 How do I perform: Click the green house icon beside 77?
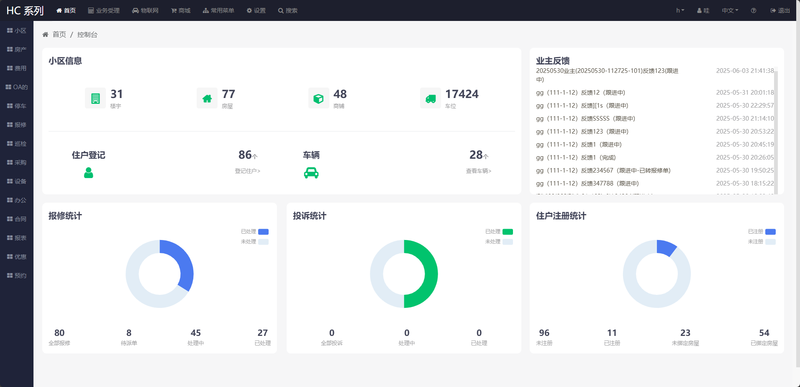pos(207,98)
